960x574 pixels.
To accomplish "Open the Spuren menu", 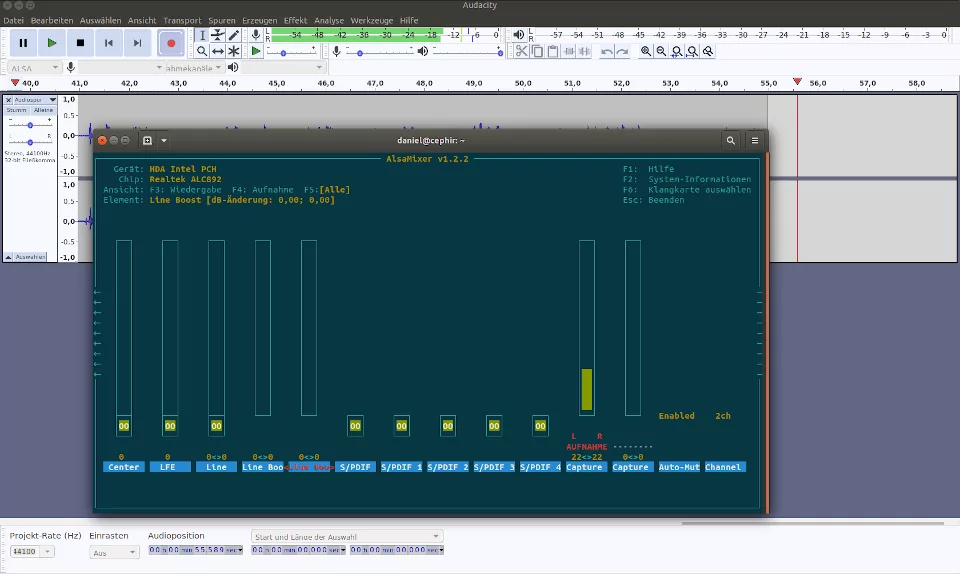I will pos(221,20).
